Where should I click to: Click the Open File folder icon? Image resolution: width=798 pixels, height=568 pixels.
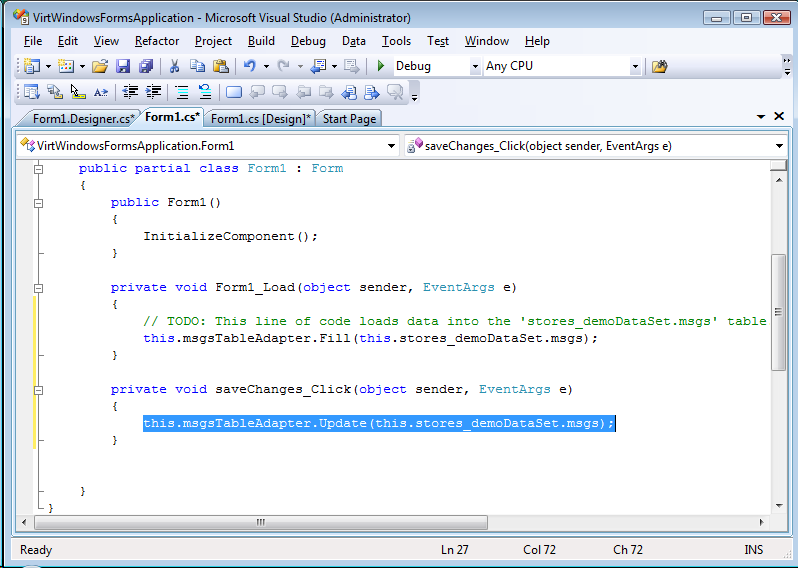(99, 66)
